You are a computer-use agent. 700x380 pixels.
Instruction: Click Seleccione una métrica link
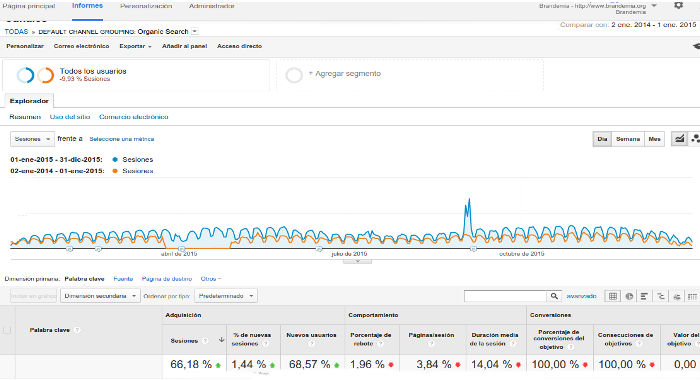pos(121,139)
